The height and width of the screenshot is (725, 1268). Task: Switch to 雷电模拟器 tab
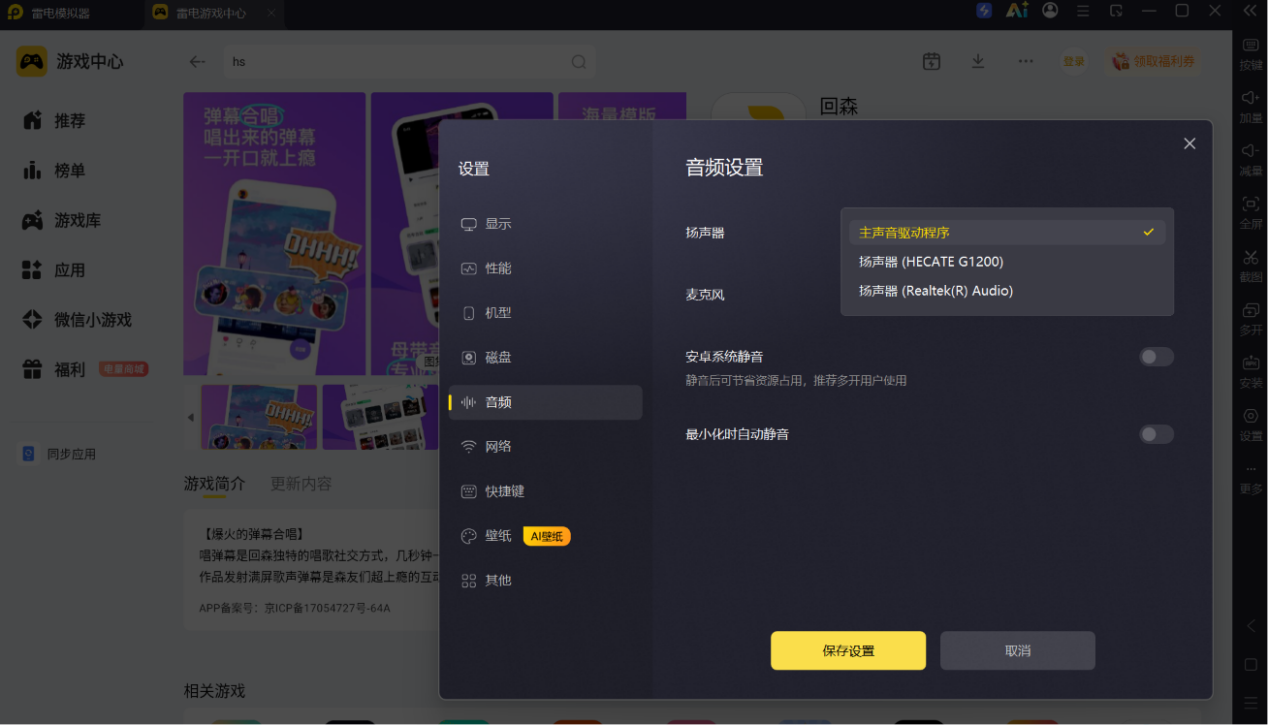60,13
